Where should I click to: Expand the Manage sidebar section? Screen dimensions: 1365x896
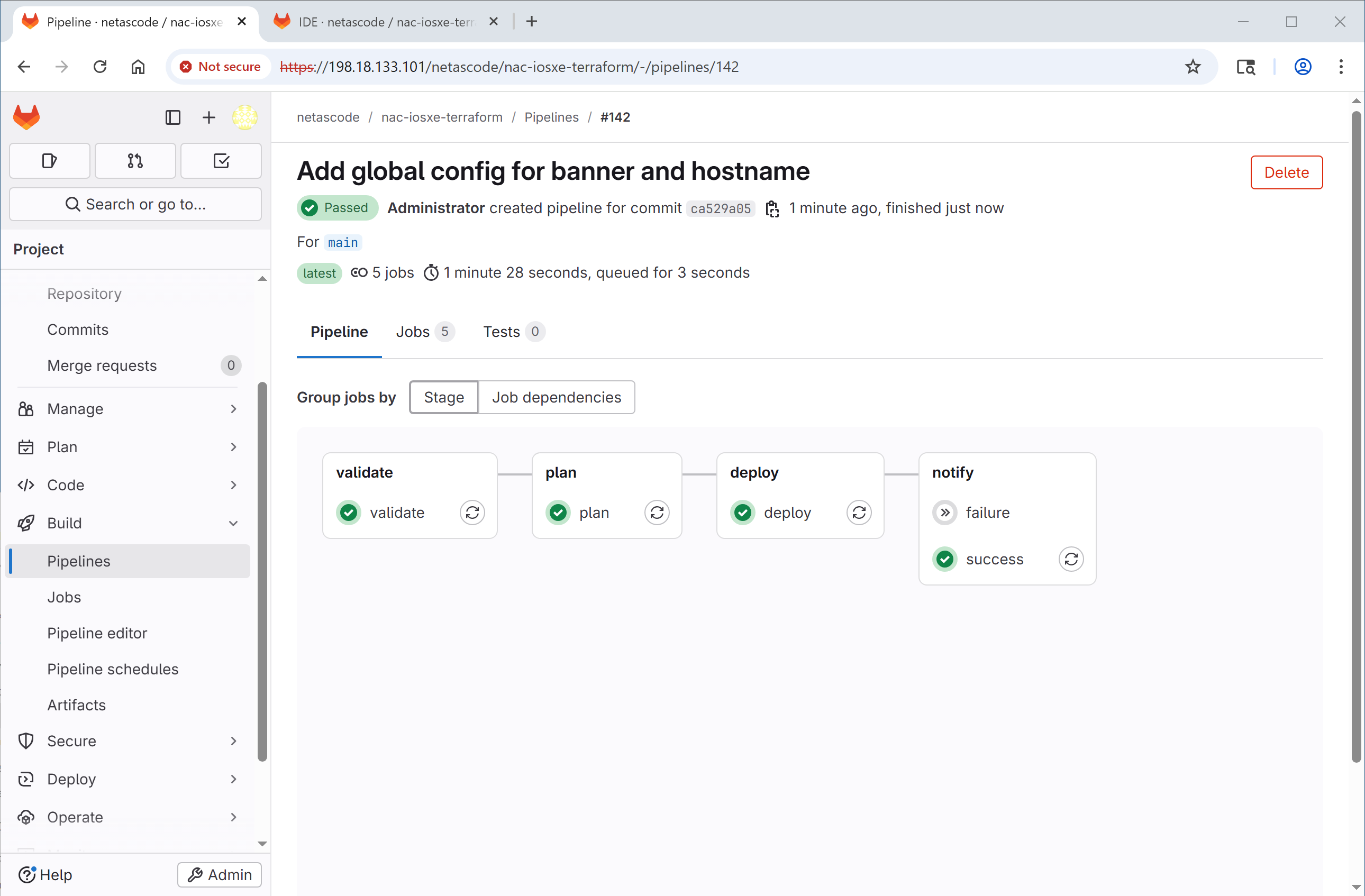point(128,409)
